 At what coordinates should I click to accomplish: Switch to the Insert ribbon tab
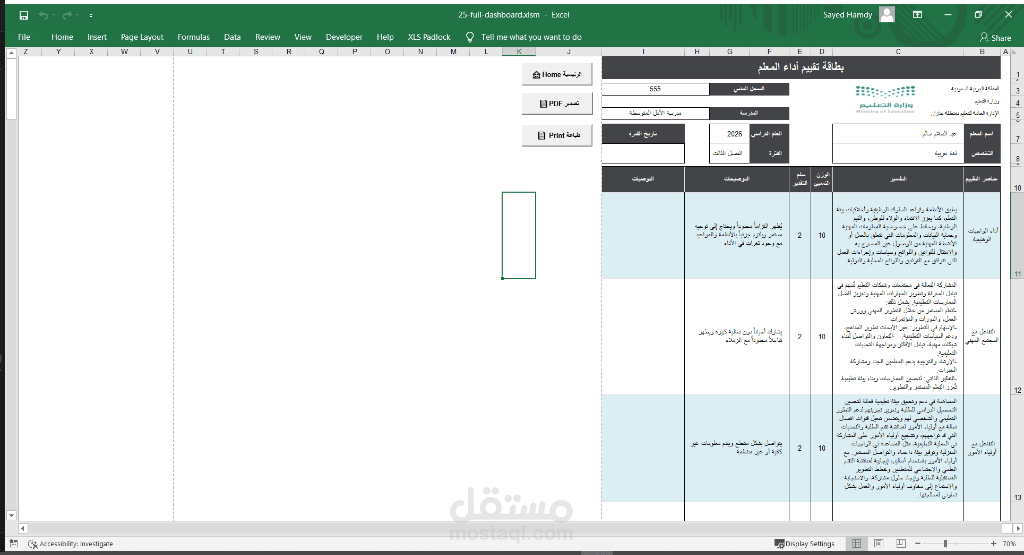tap(97, 37)
